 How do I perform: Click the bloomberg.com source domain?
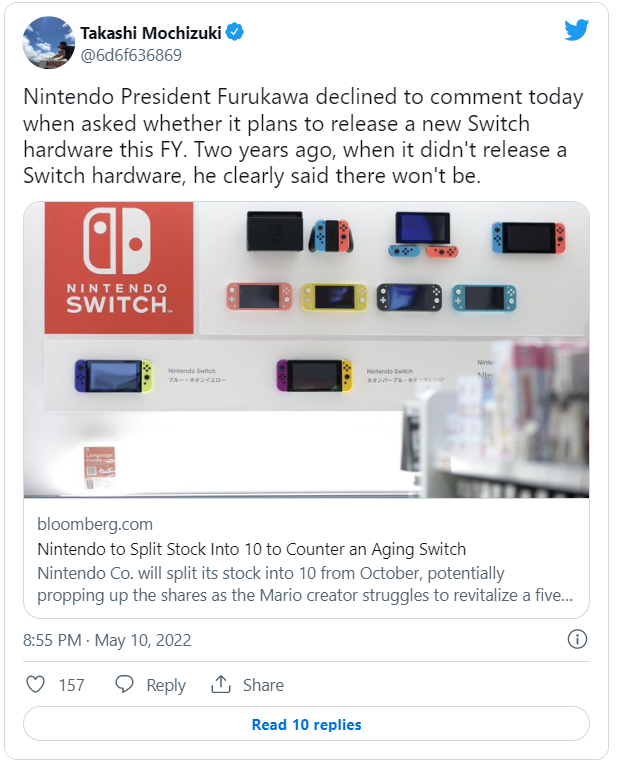95,524
